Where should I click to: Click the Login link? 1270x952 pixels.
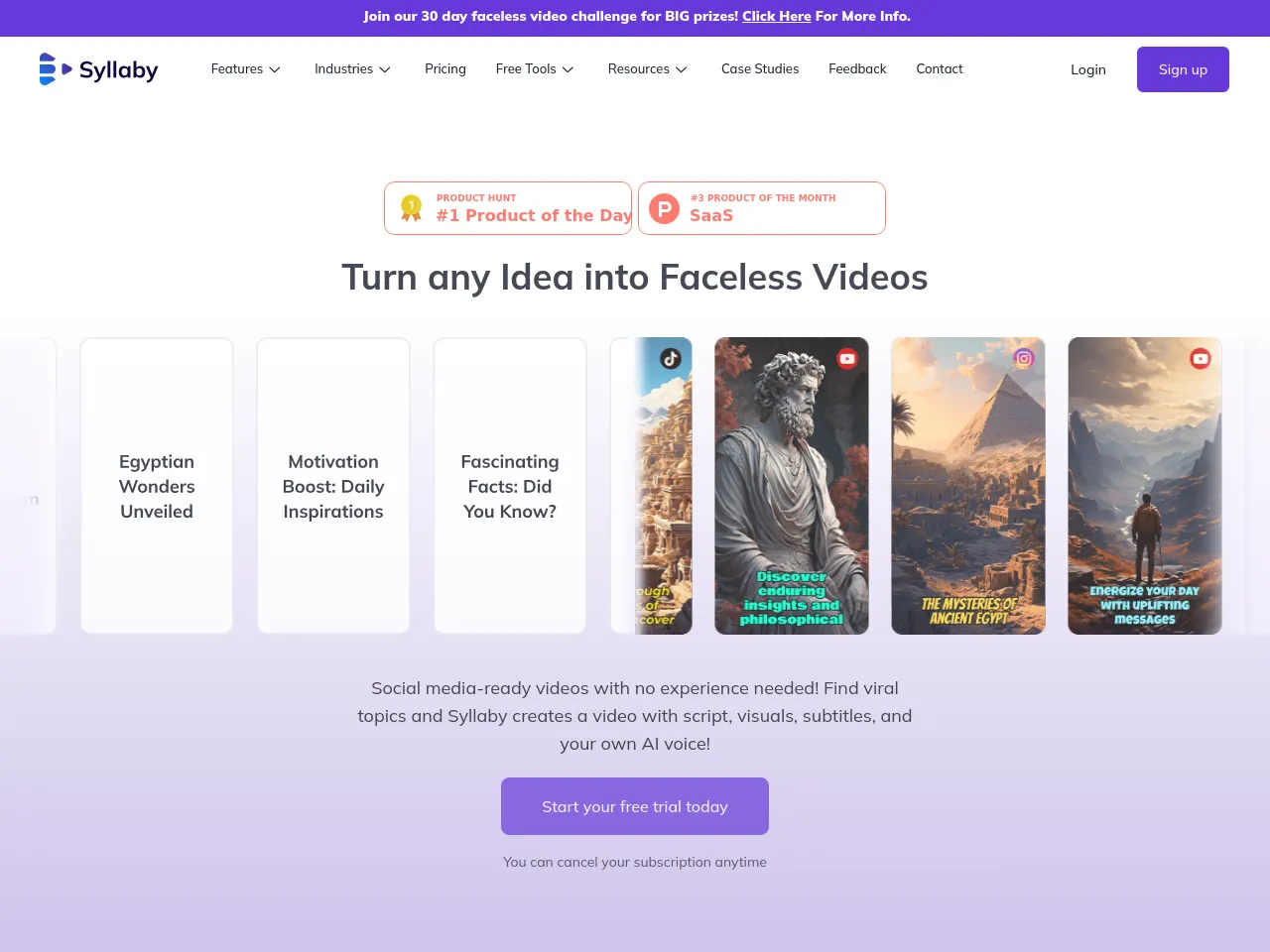[x=1087, y=69]
